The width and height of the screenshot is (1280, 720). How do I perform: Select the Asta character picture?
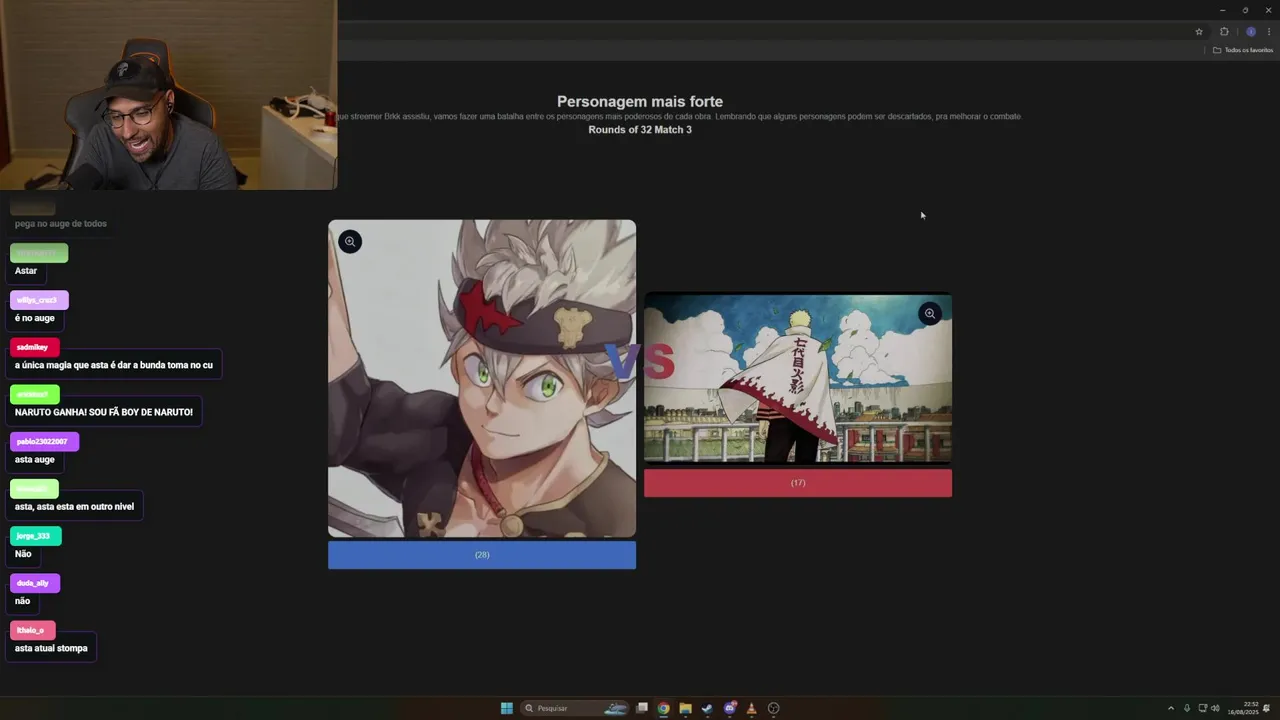click(482, 379)
